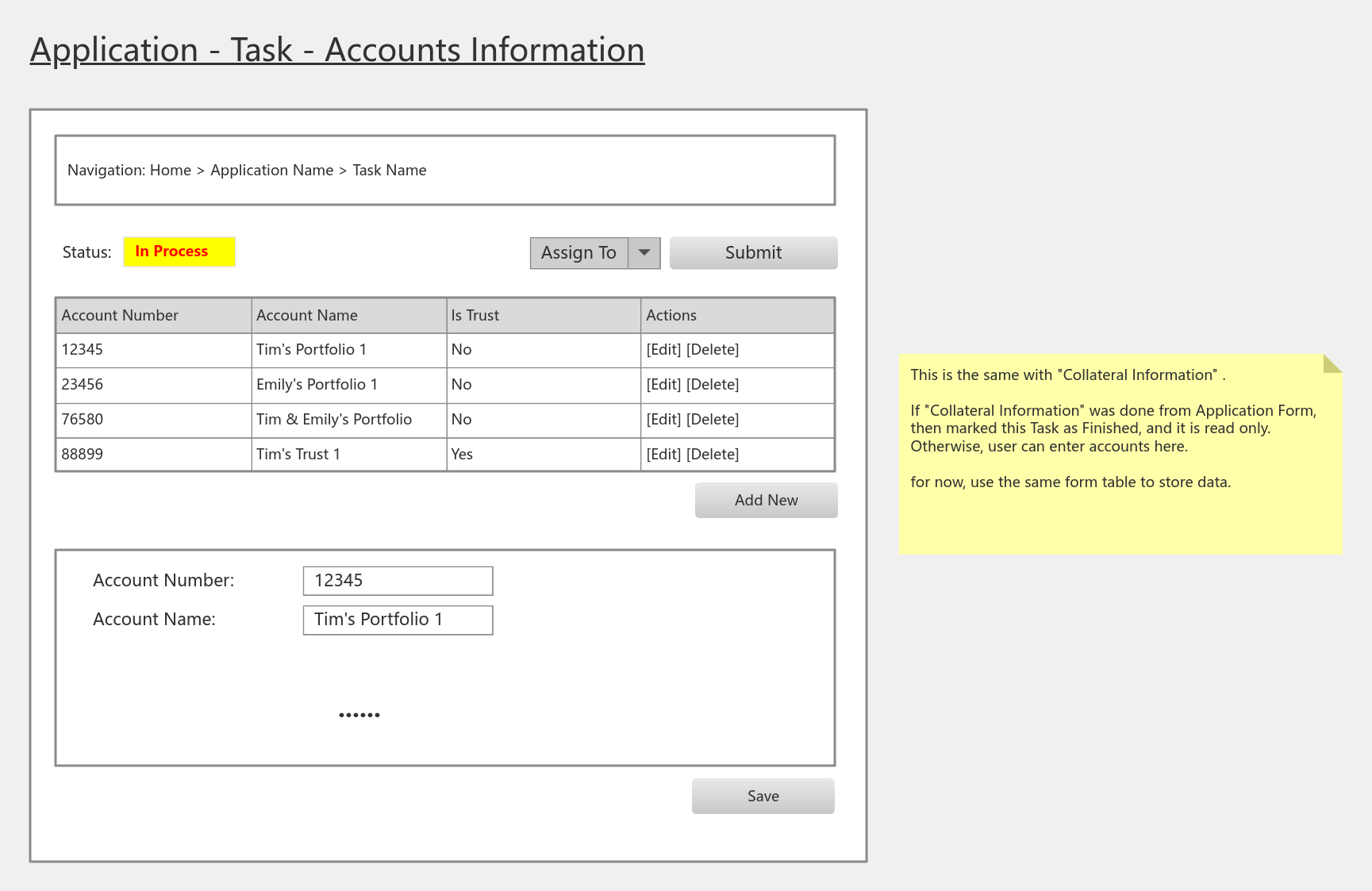Click the Application Task page title
The width and height of the screenshot is (1372, 891).
click(x=336, y=49)
